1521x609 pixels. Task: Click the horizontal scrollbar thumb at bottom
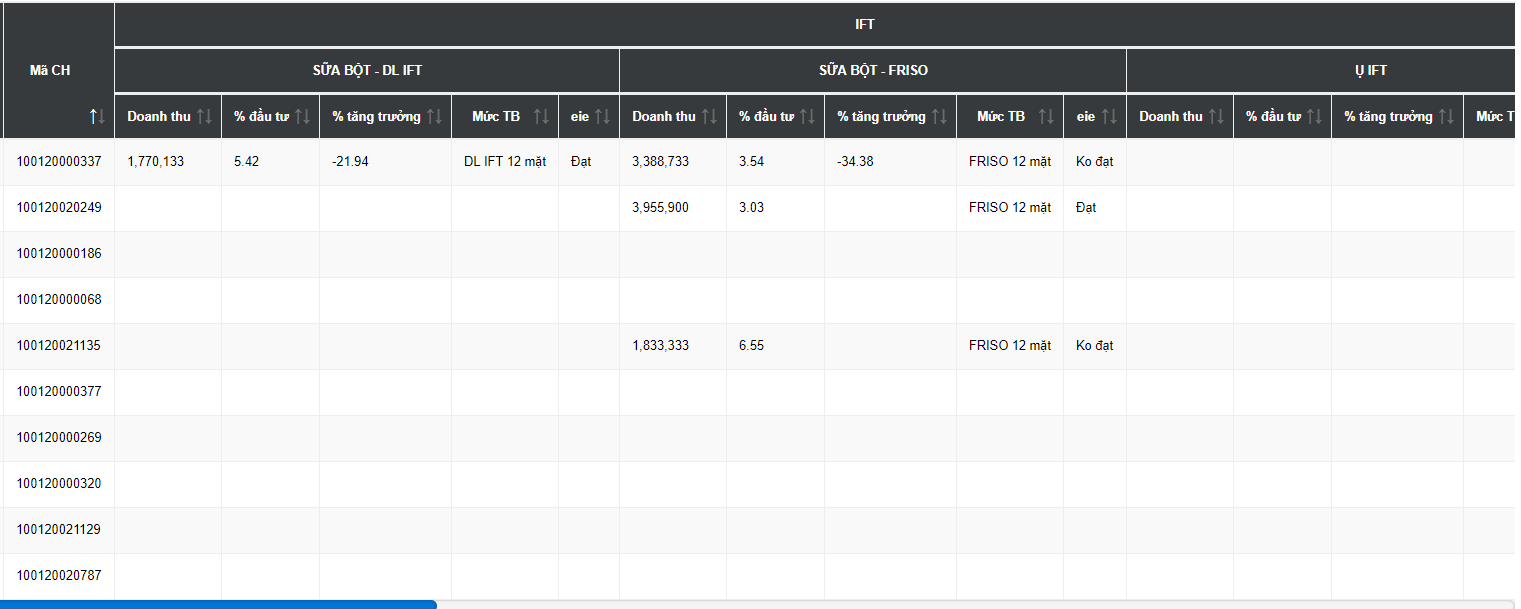(x=218, y=604)
